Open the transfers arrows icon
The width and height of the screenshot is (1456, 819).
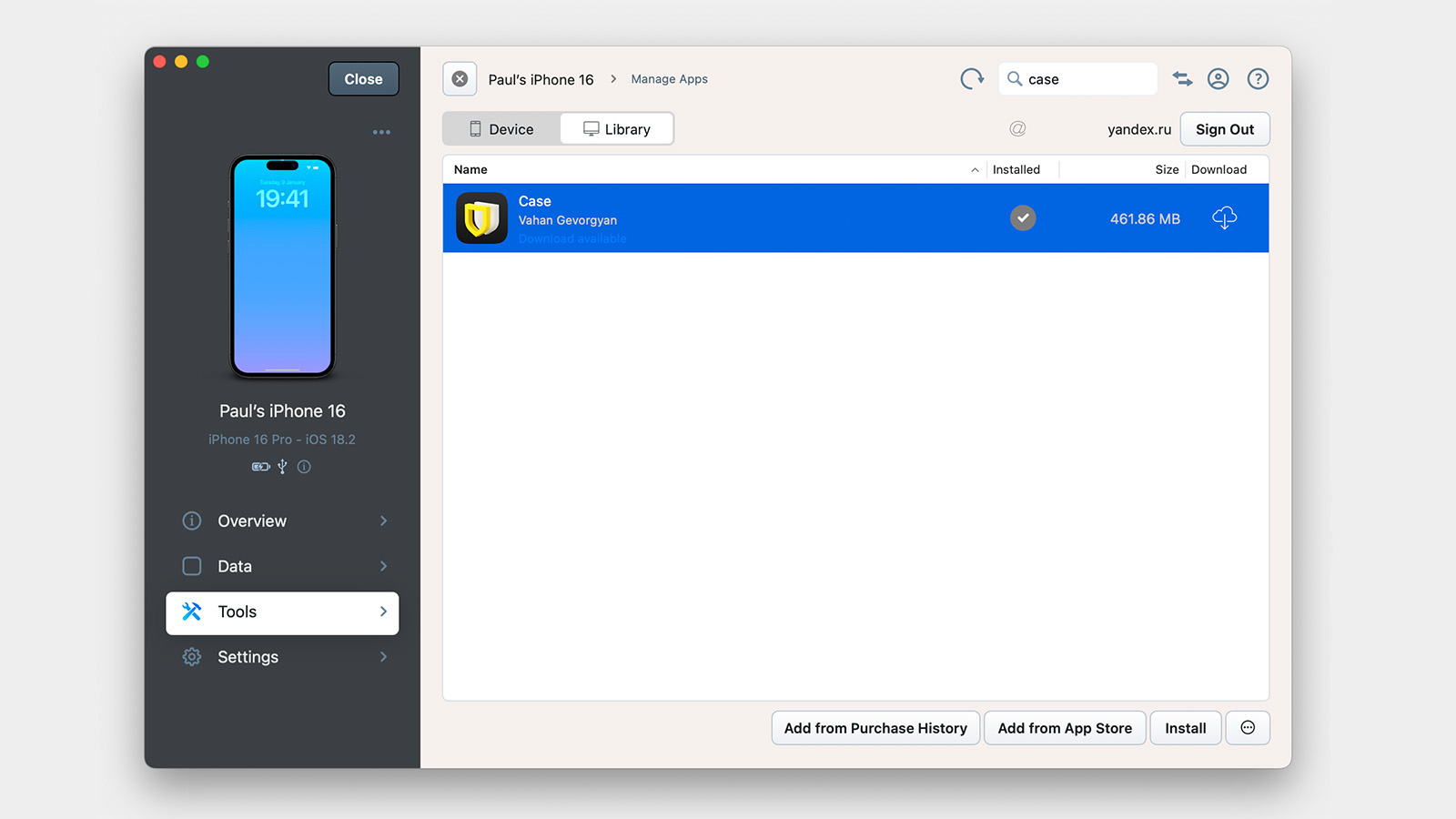pos(1182,79)
